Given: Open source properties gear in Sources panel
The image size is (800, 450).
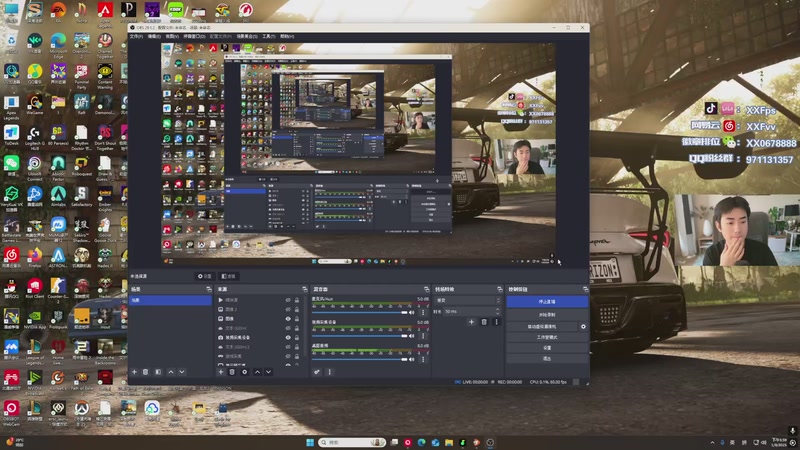Looking at the screenshot, I should [x=245, y=372].
